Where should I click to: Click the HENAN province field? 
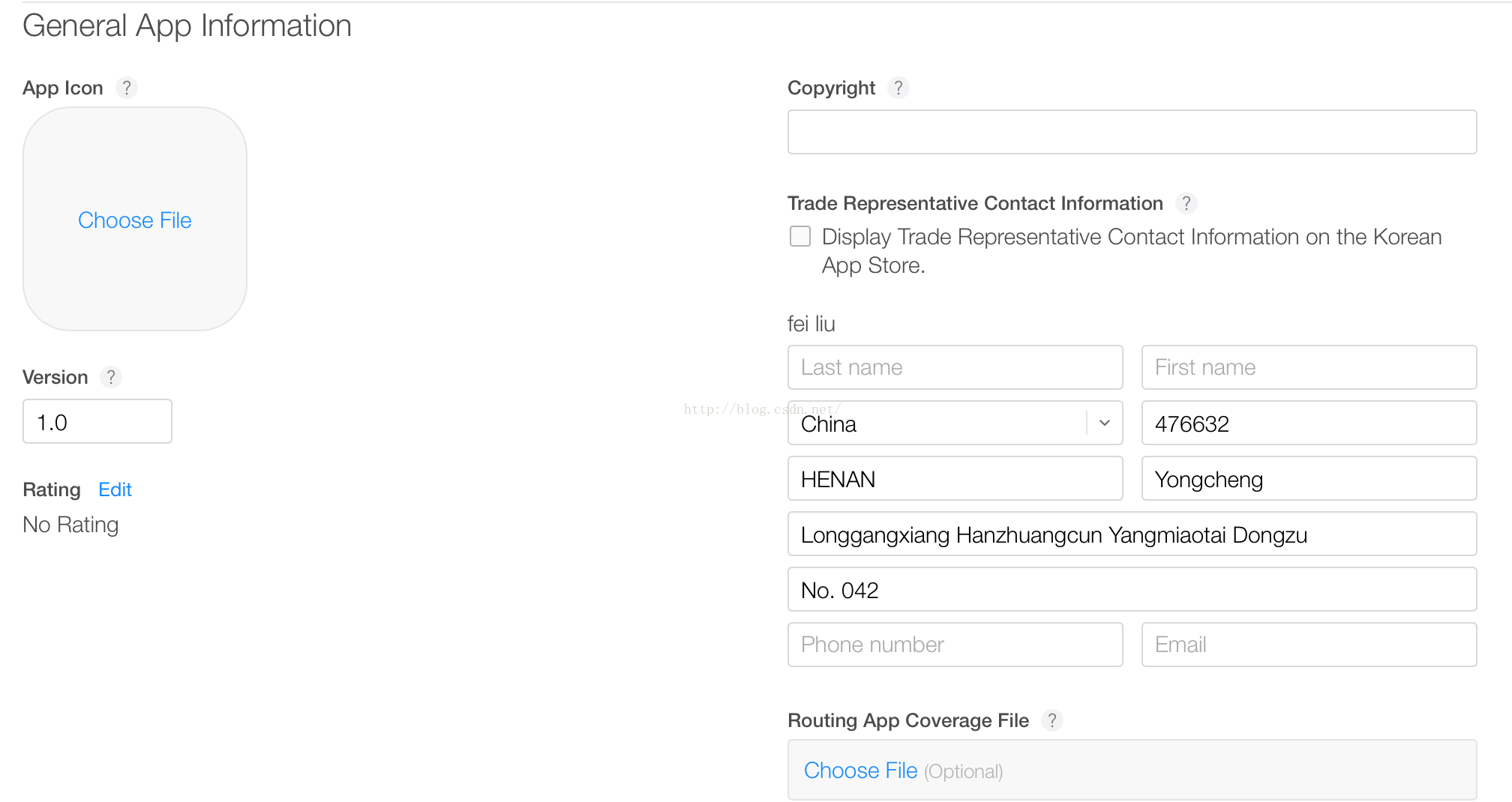pos(955,479)
